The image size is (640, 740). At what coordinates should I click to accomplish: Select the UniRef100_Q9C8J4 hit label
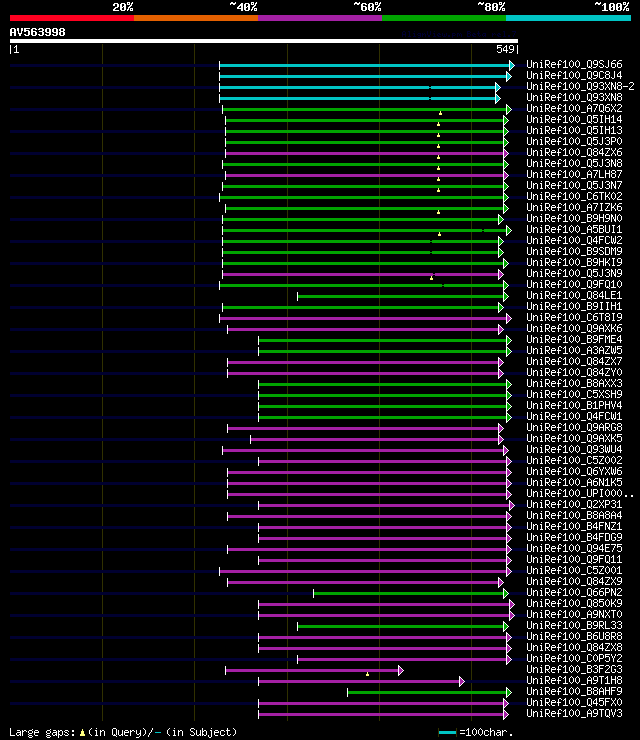(x=574, y=76)
